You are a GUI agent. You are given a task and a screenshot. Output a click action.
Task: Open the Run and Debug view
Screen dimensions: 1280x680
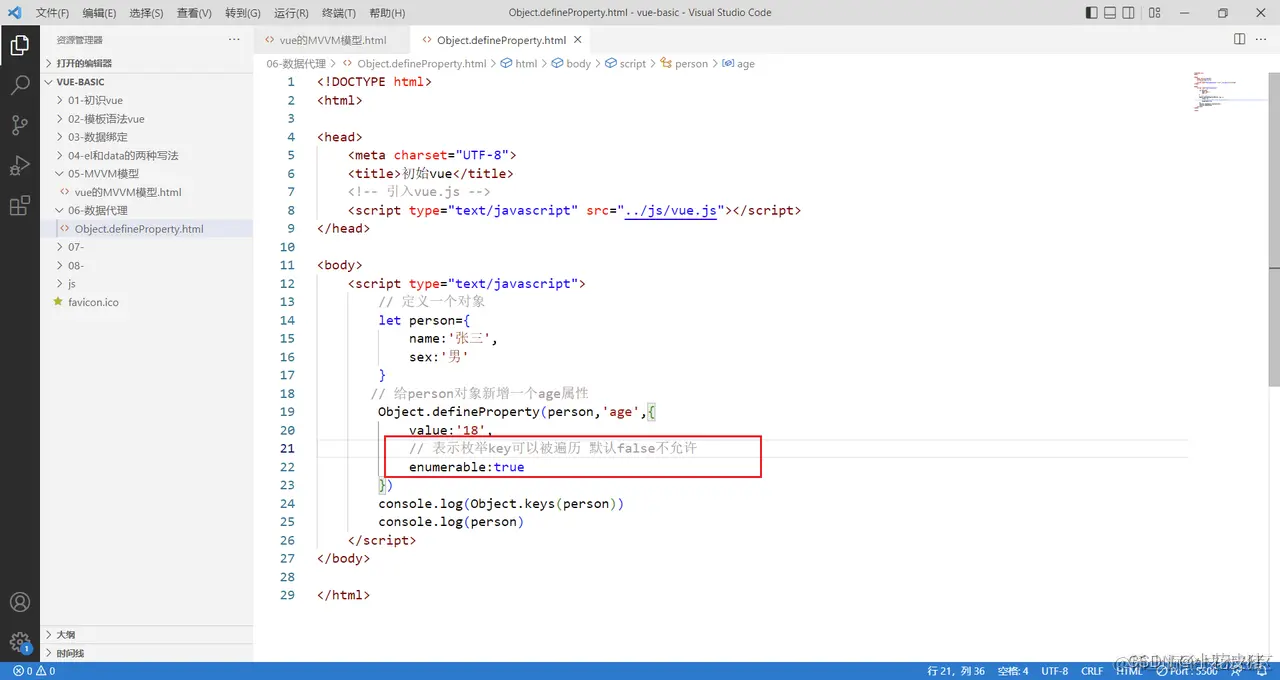[x=19, y=165]
